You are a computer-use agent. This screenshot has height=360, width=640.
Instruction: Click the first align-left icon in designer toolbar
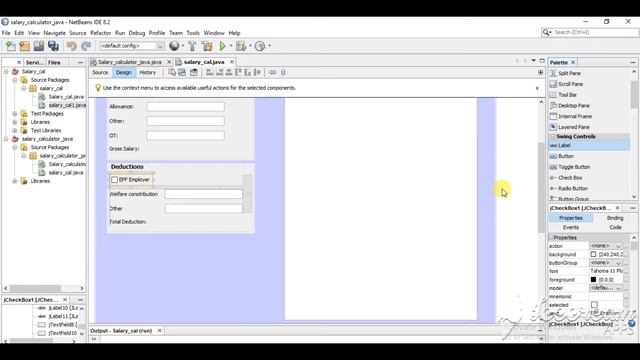coord(210,73)
